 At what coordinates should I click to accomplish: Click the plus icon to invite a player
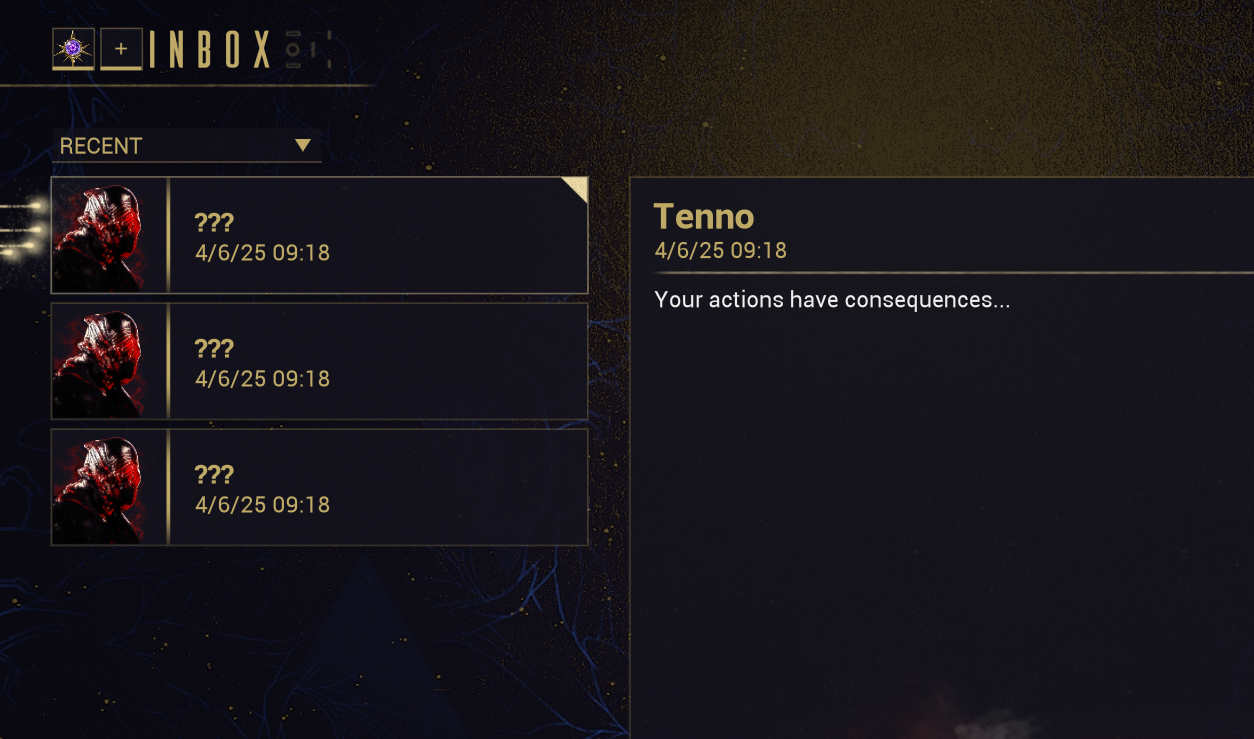click(x=121, y=49)
